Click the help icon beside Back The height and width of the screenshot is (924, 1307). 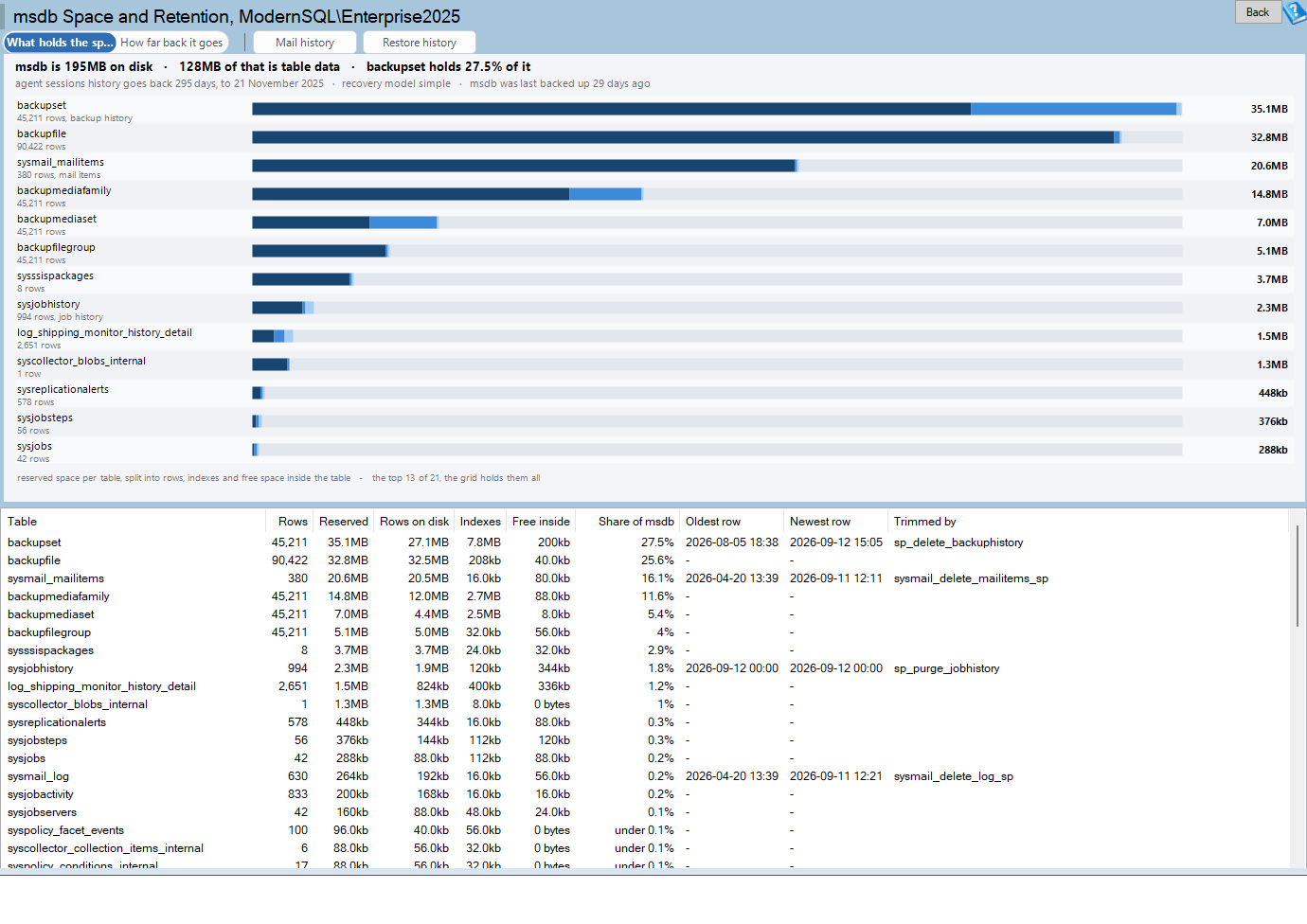coord(1295,12)
